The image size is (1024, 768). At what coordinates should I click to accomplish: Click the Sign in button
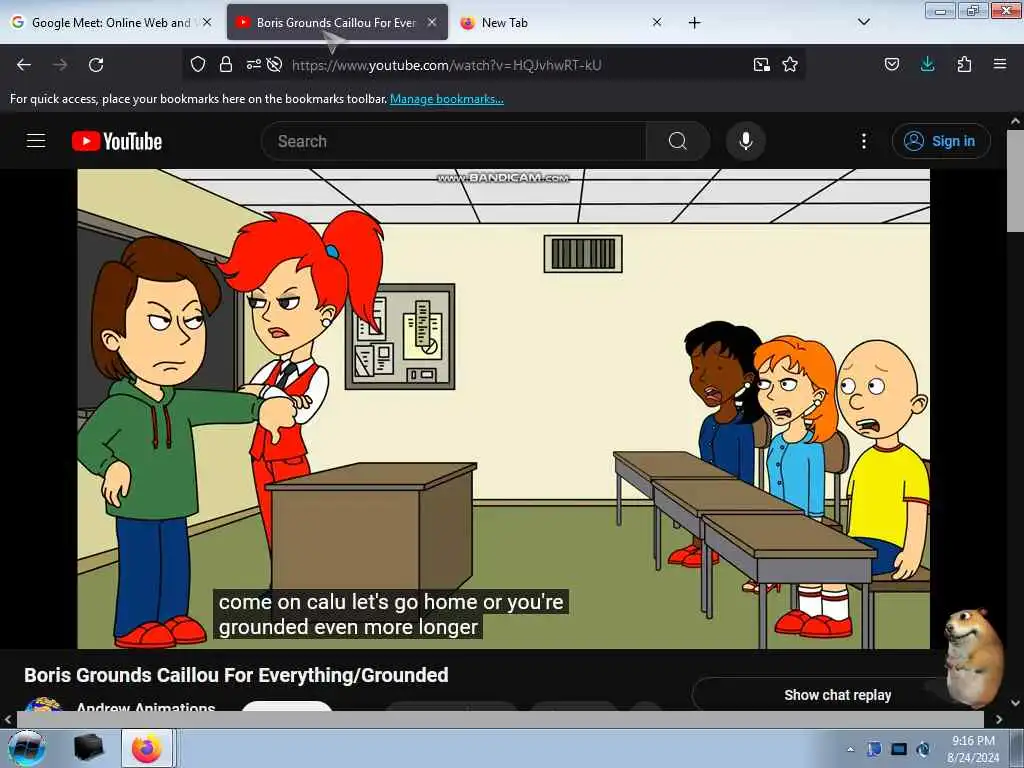(941, 141)
